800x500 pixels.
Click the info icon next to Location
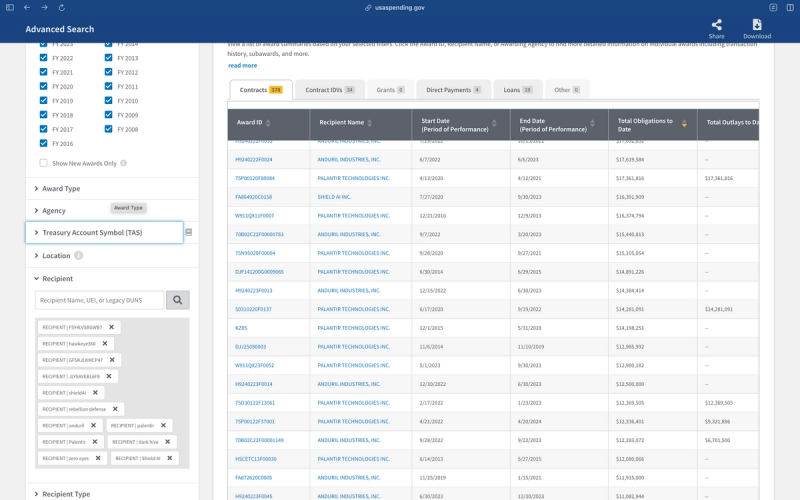79,256
